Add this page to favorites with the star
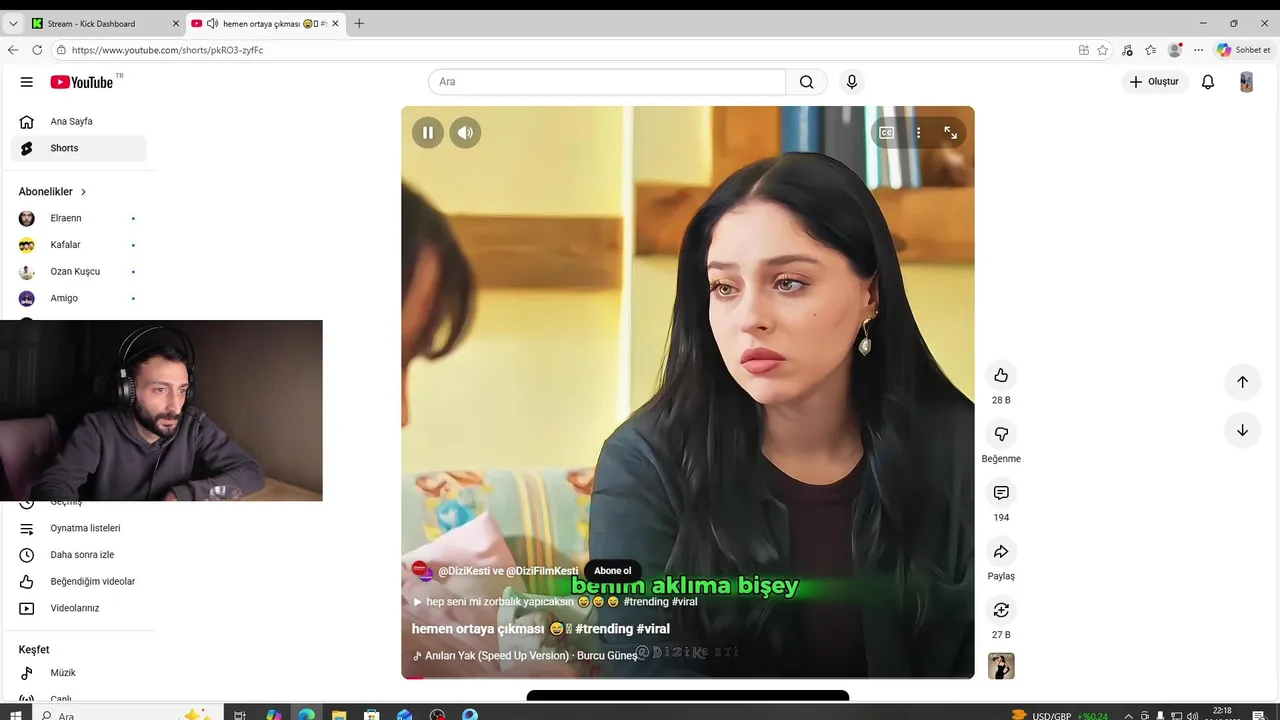Screen dimensions: 1280x720 click(x=1102, y=50)
